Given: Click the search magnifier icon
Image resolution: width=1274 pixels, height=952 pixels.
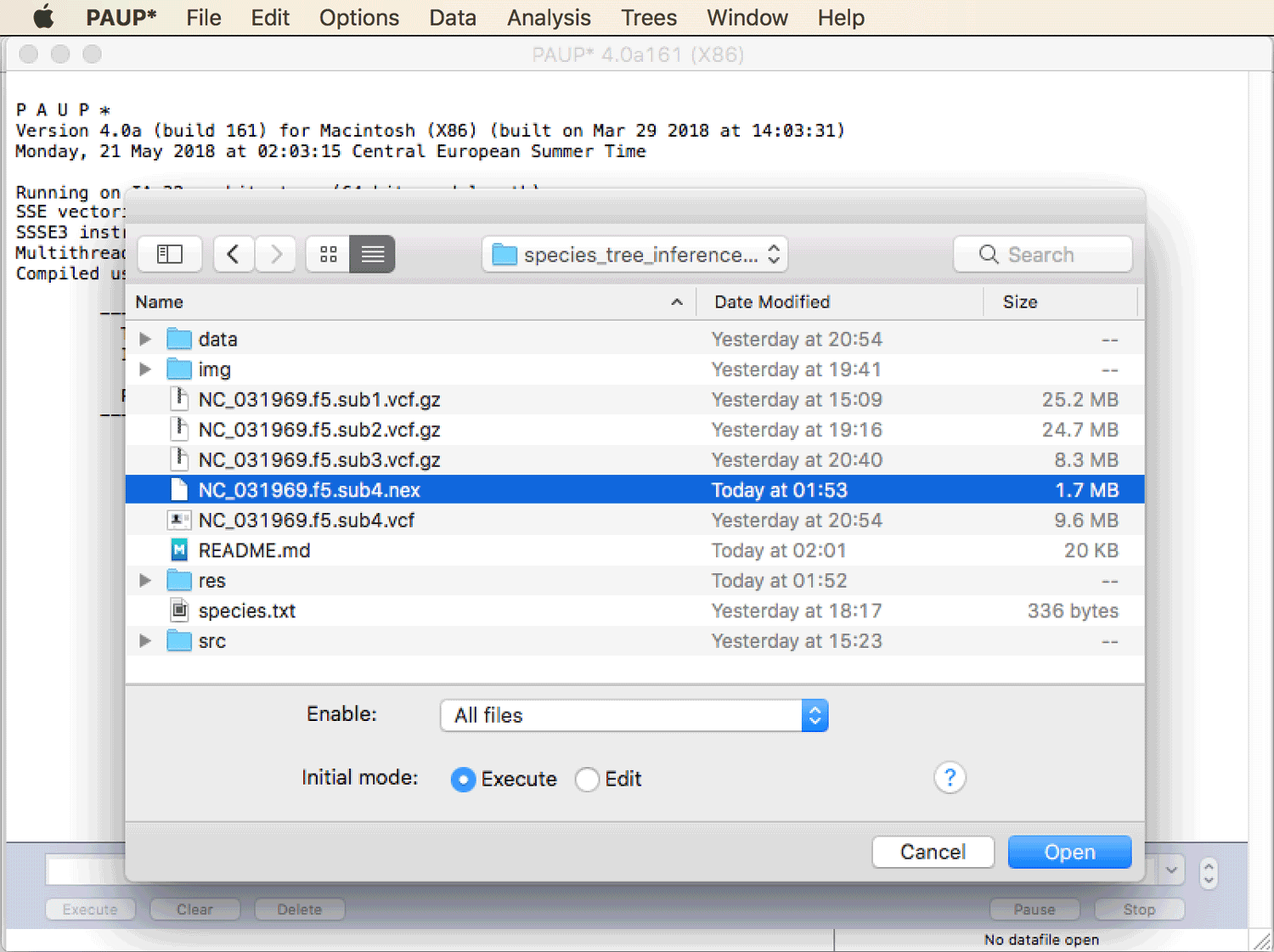Looking at the screenshot, I should 989,254.
